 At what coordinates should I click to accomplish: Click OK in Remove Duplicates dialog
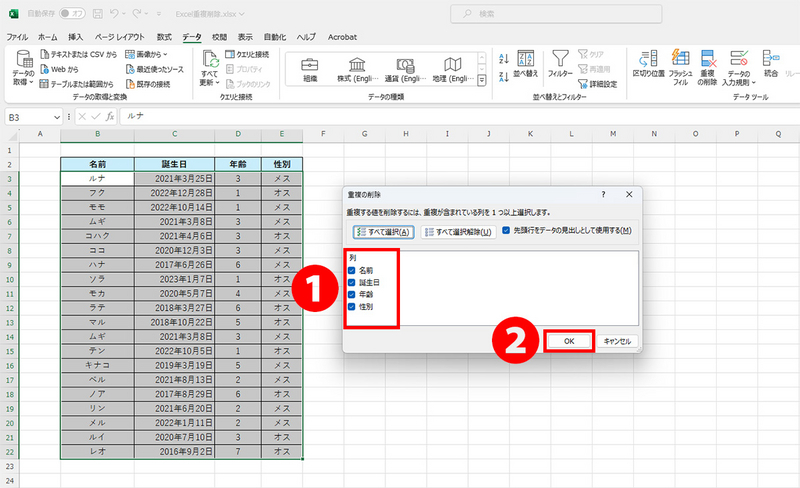click(569, 341)
